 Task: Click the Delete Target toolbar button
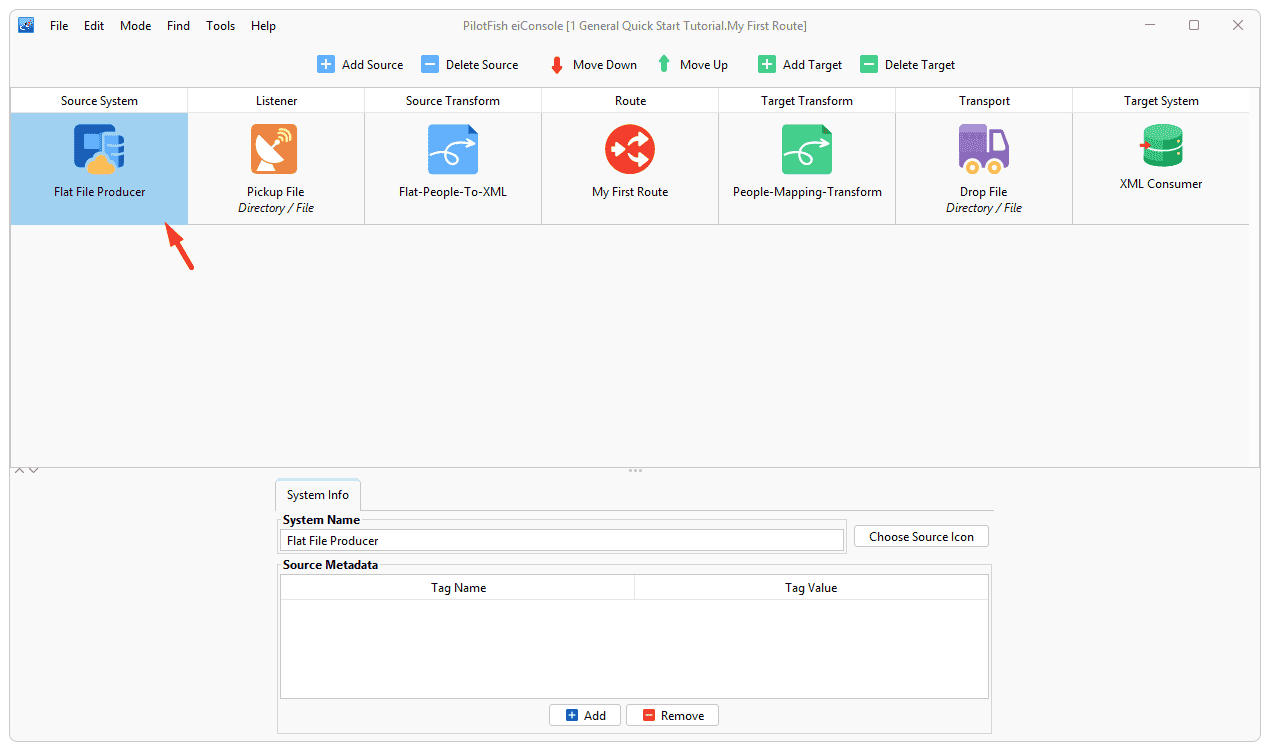(908, 64)
